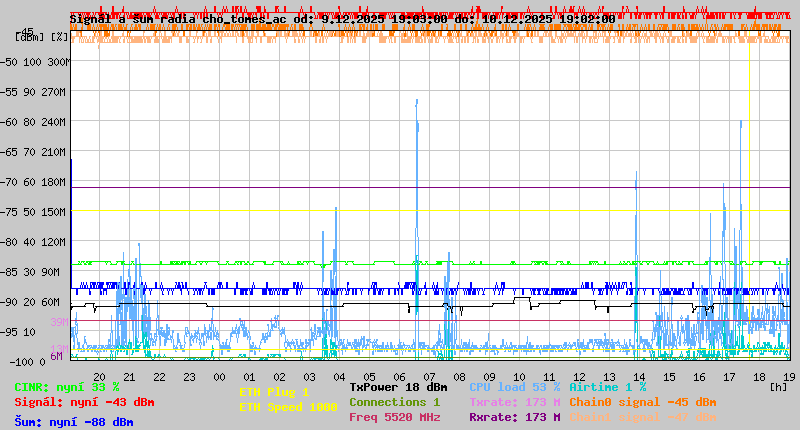The width and height of the screenshot is (800, 430).
Task: Click the hour 07 tick label
Action: (x=430, y=377)
